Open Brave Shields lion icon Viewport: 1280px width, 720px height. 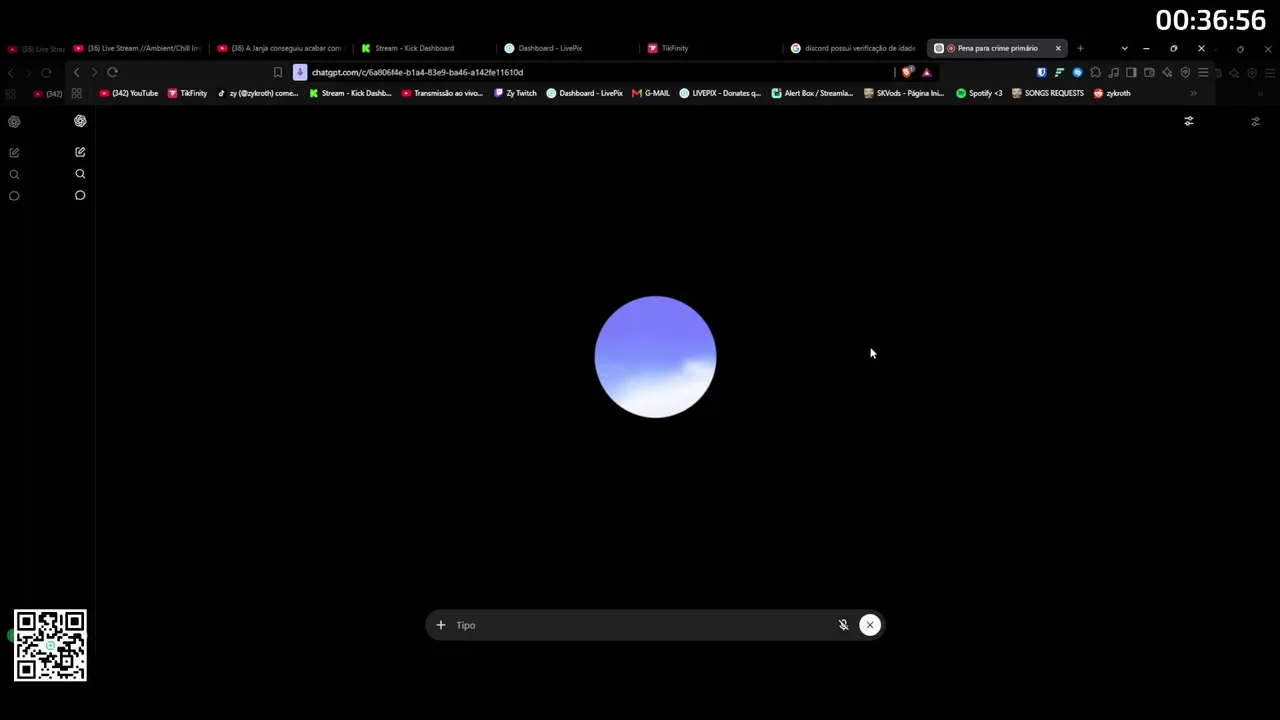(907, 72)
